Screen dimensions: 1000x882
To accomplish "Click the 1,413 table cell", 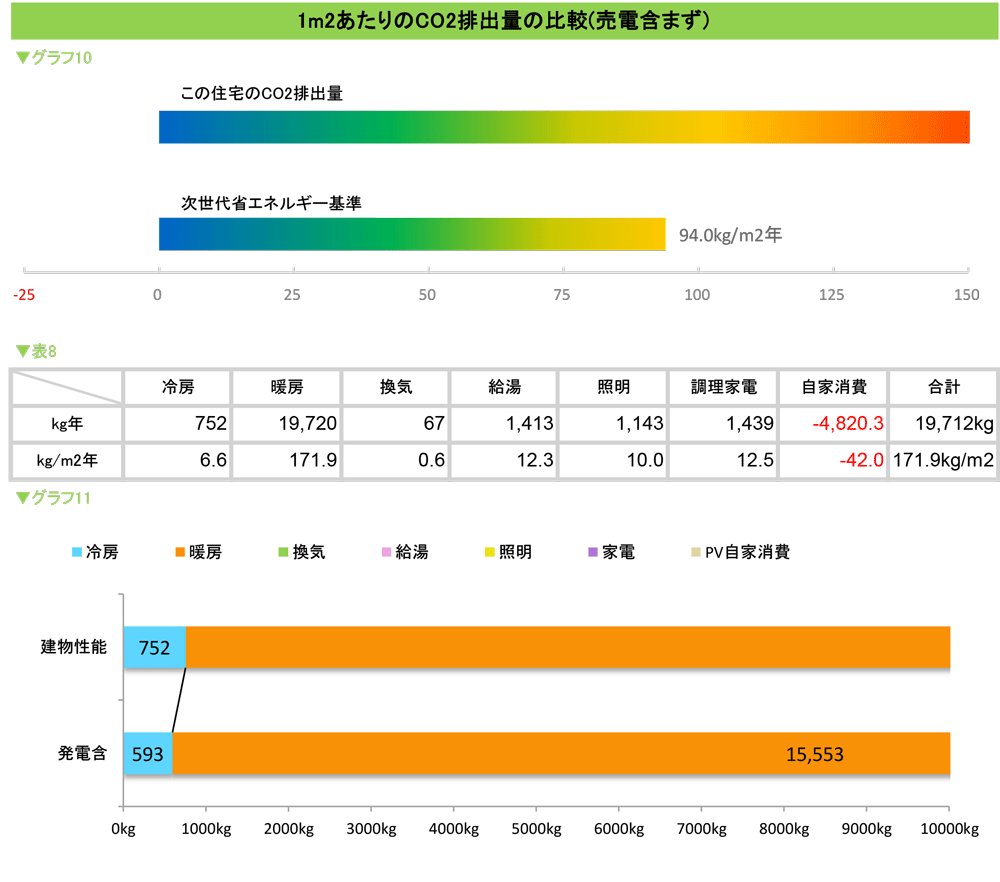I will click(x=504, y=423).
